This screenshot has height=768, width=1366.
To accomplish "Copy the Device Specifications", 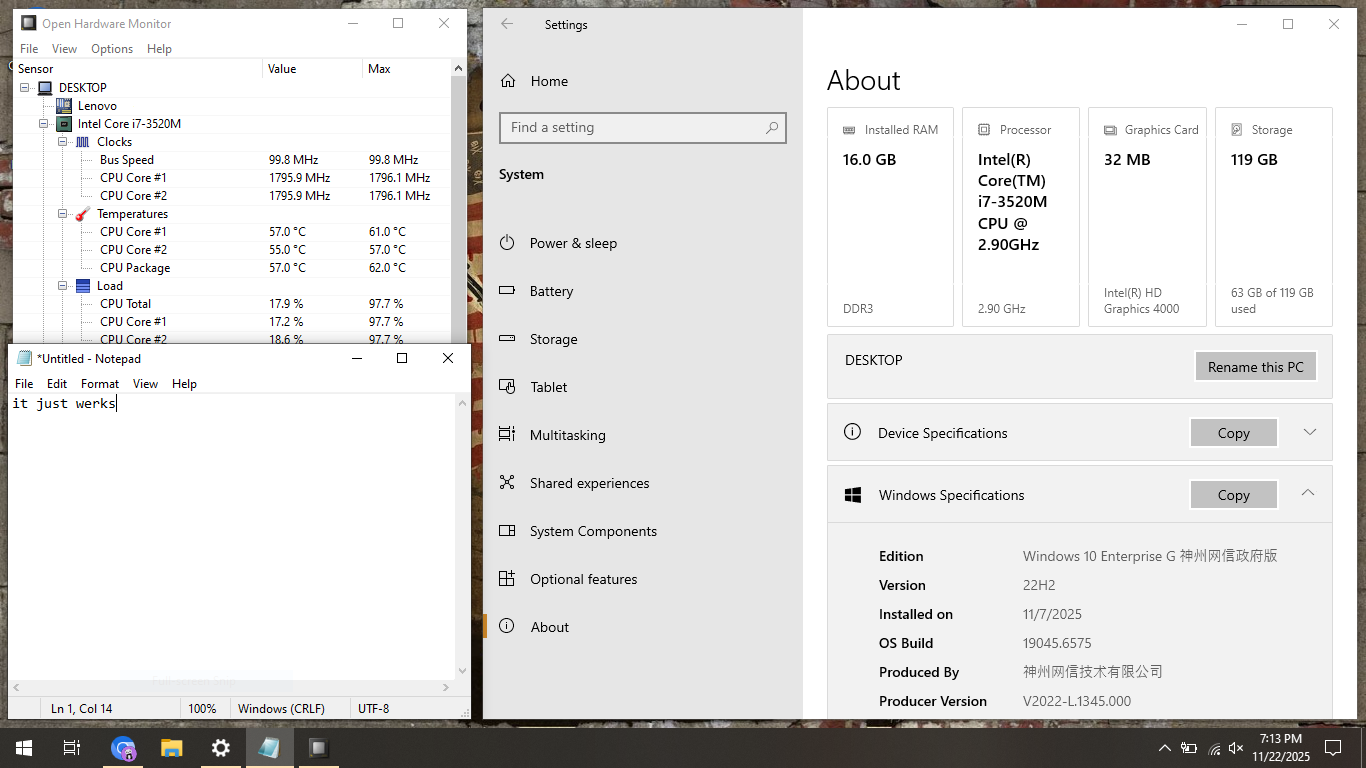I will click(x=1234, y=433).
